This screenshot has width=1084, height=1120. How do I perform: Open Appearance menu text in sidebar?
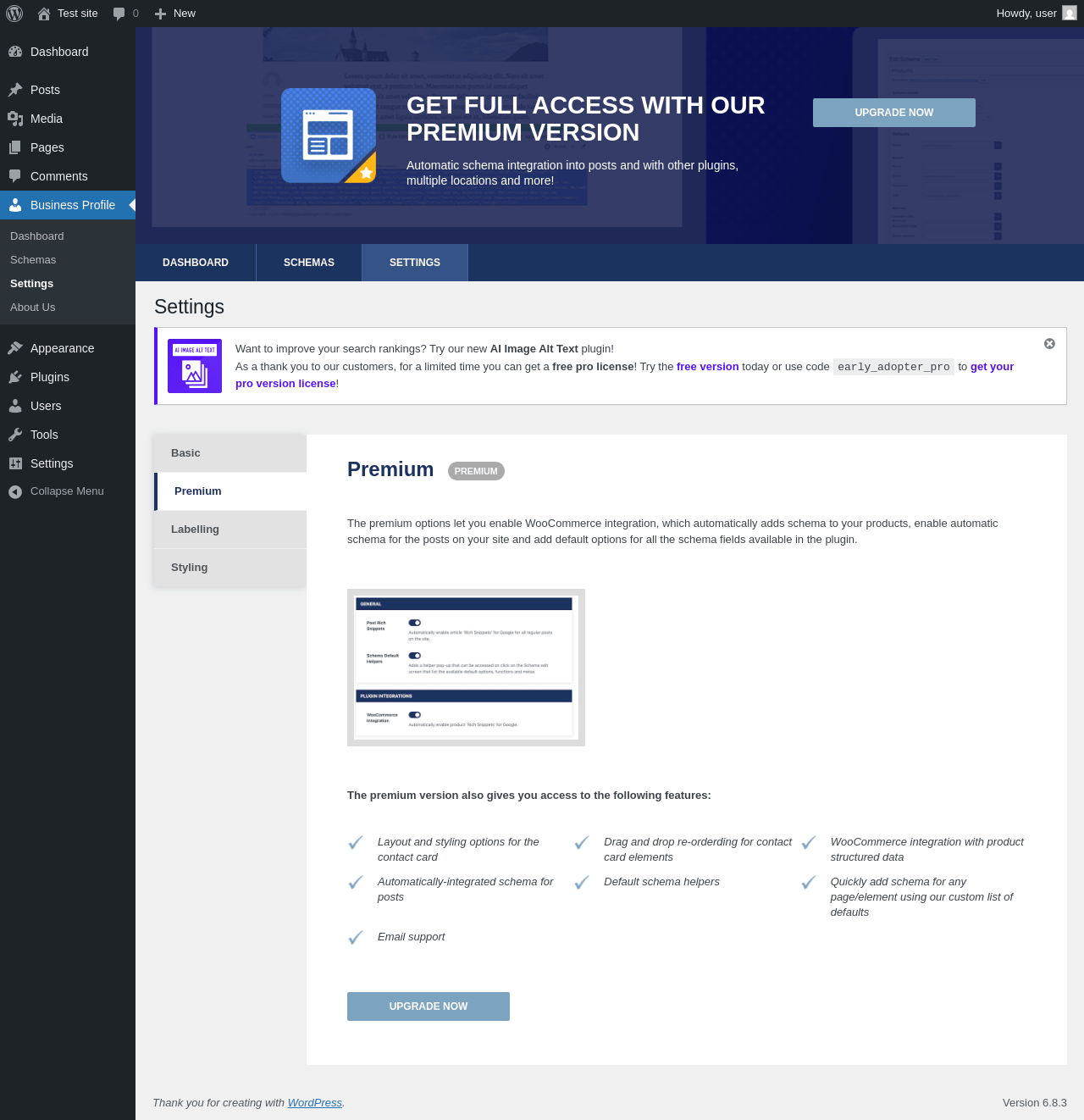pos(63,348)
